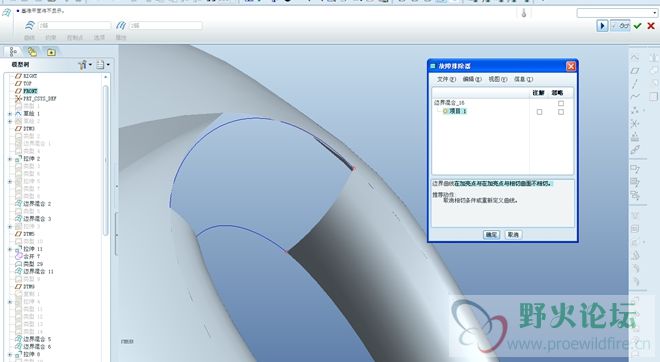Screen dimensions: 660x362
Task: Tick the ignore checkbox for 边界混合_16
Action: tap(561, 103)
